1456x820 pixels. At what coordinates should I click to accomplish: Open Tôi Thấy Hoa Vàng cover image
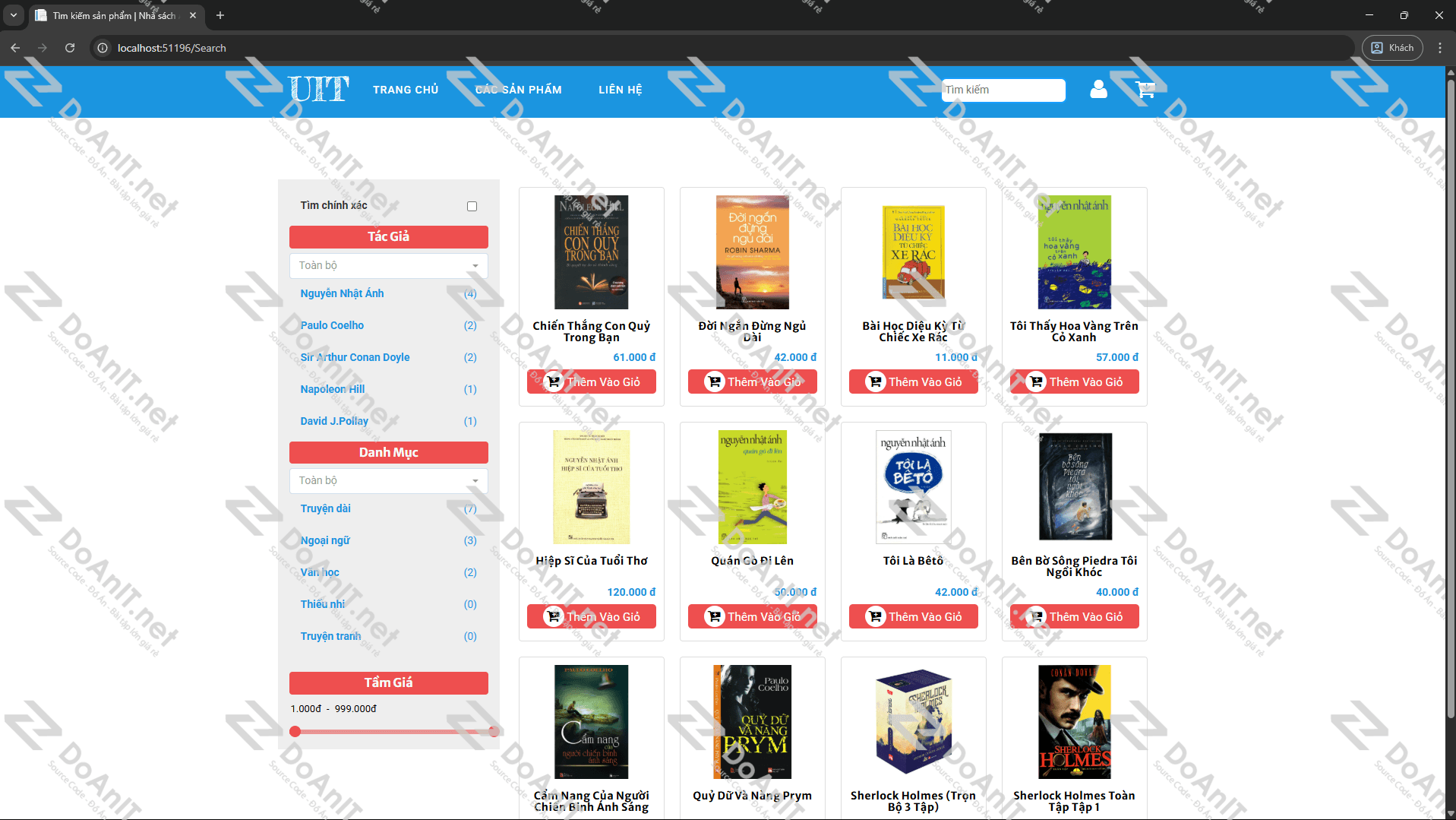[x=1075, y=252]
